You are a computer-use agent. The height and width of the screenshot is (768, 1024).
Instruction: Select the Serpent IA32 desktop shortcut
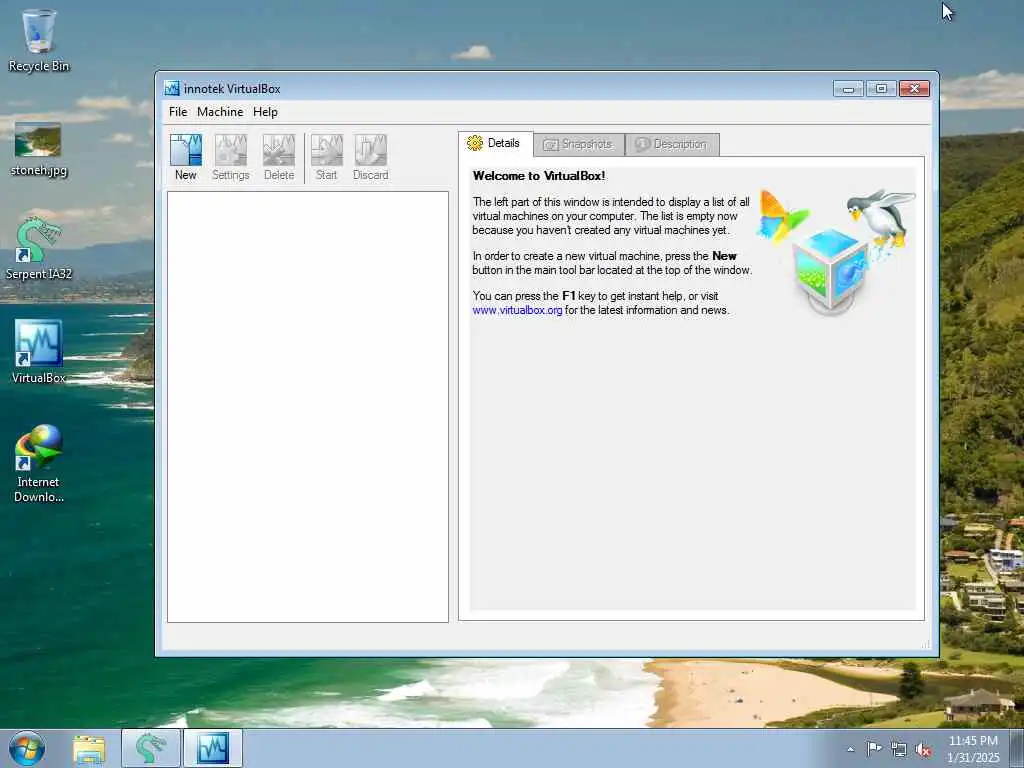click(39, 249)
